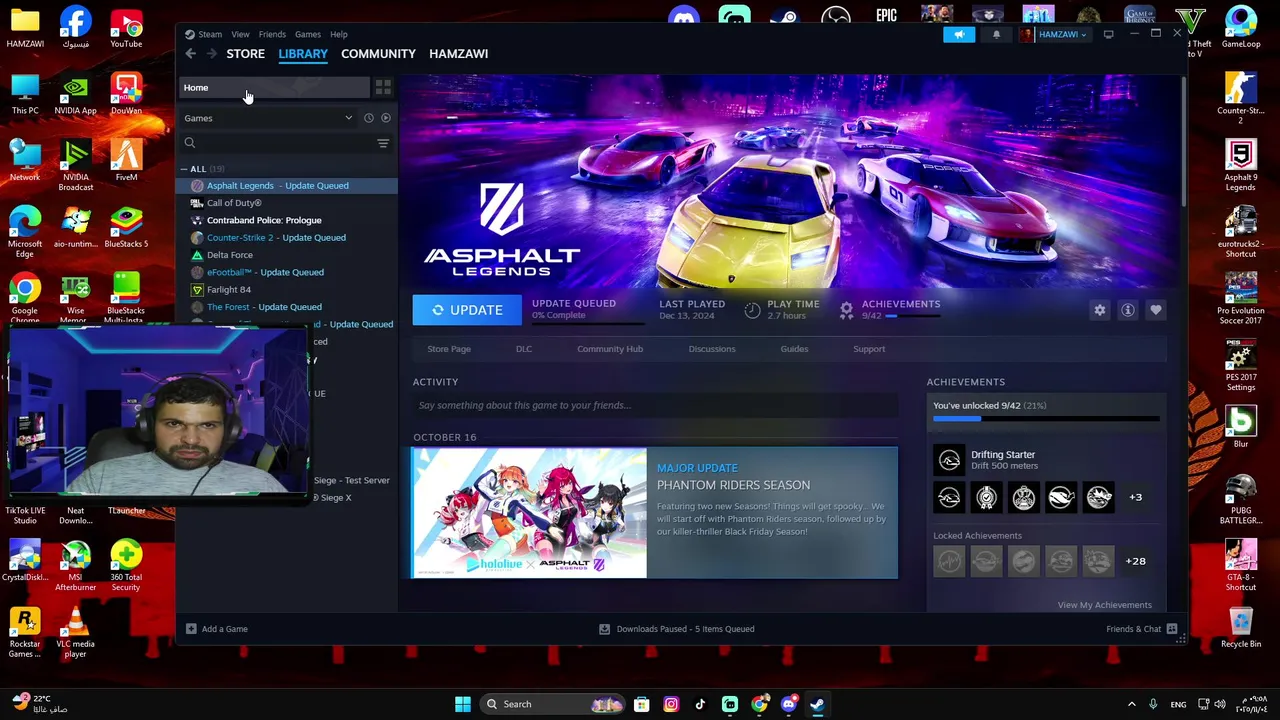1280x720 pixels.
Task: Switch to STORE tab
Action: [245, 54]
